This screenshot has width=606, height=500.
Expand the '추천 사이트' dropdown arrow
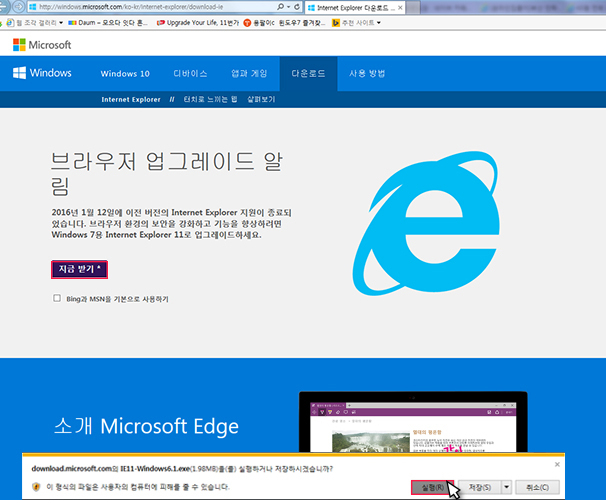pyautogui.click(x=379, y=23)
